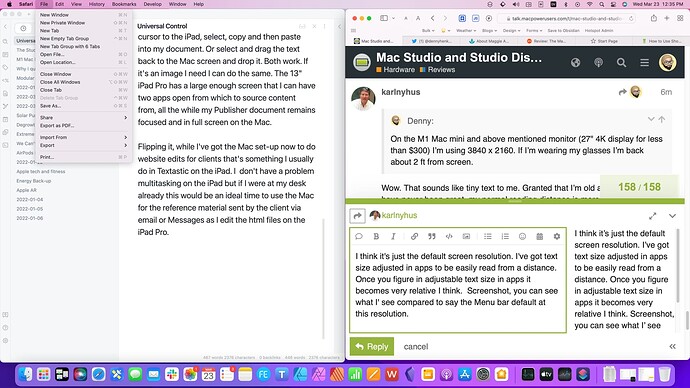This screenshot has height=388, width=690.
Task: Insert preformatted code in reply editor
Action: [449, 236]
